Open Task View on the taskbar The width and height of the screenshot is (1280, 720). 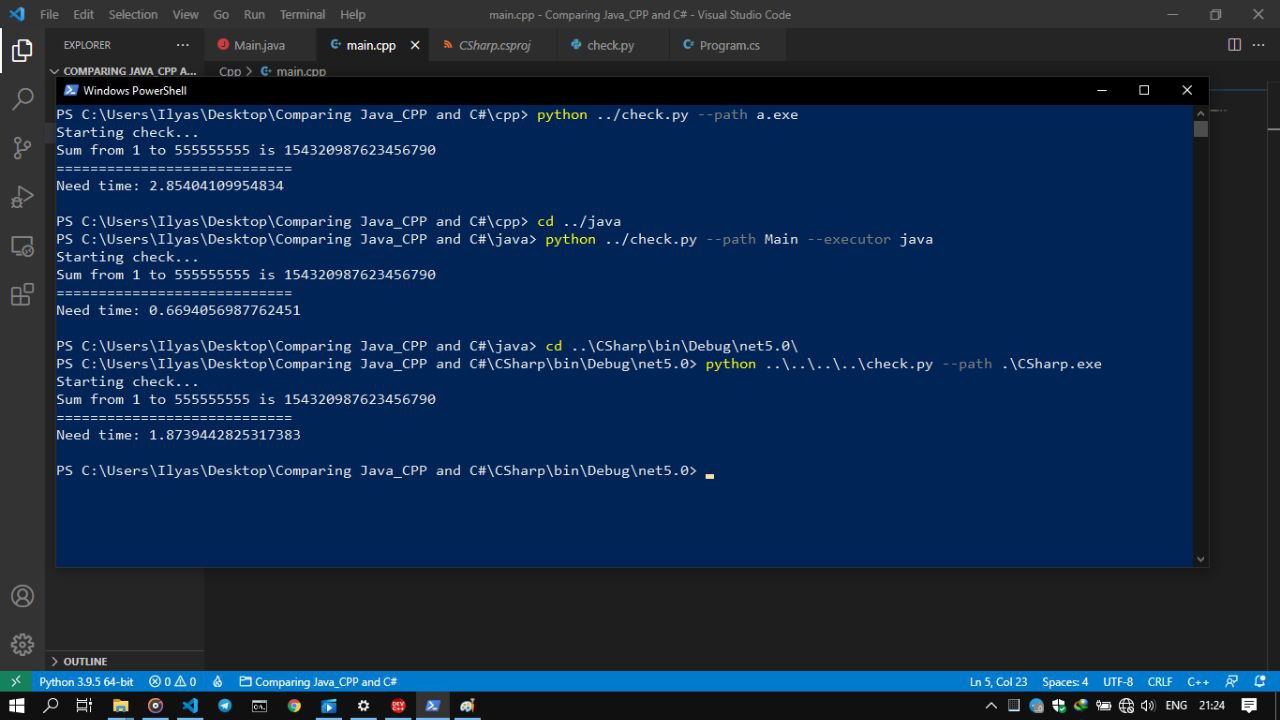pos(85,706)
